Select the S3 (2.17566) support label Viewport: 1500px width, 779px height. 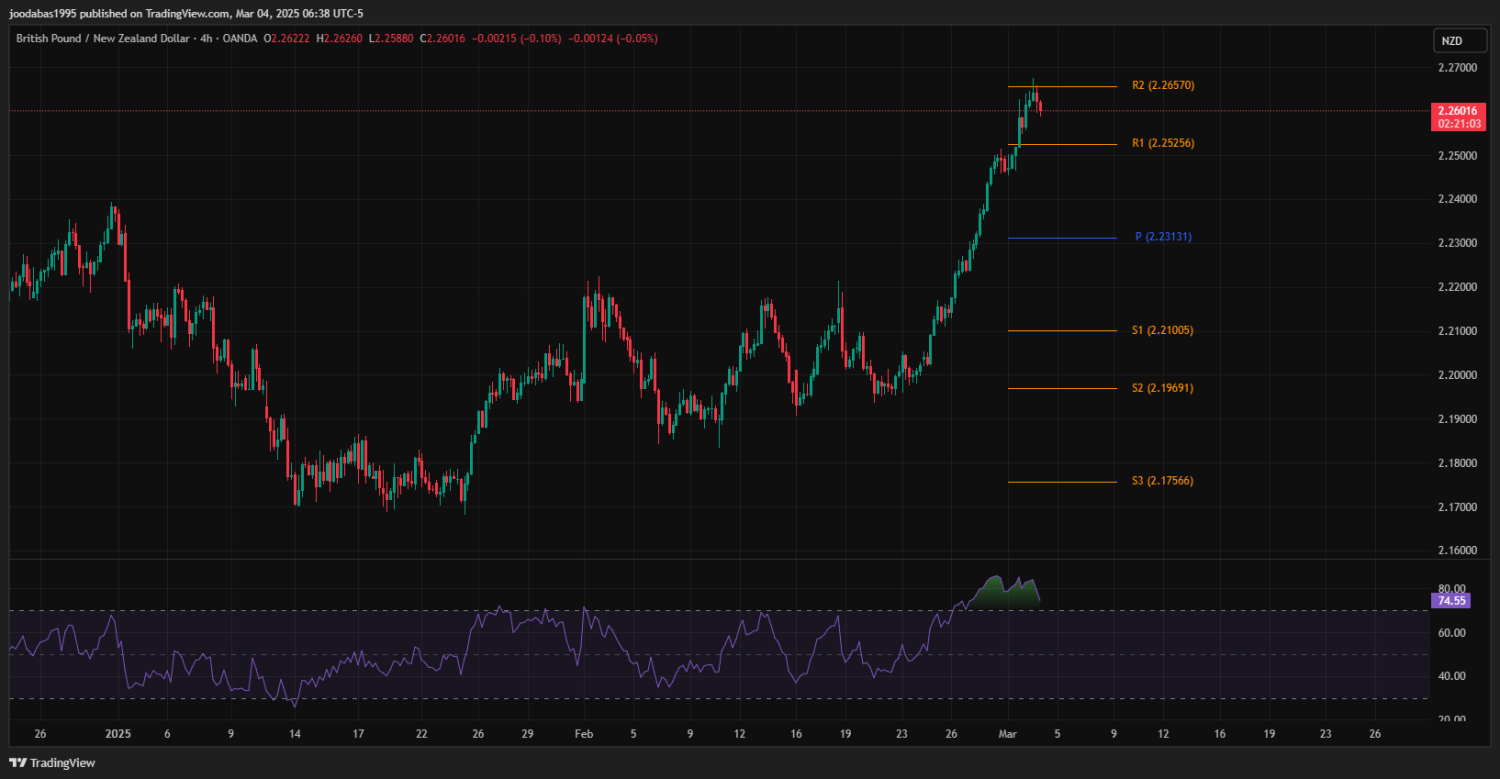(x=1162, y=481)
